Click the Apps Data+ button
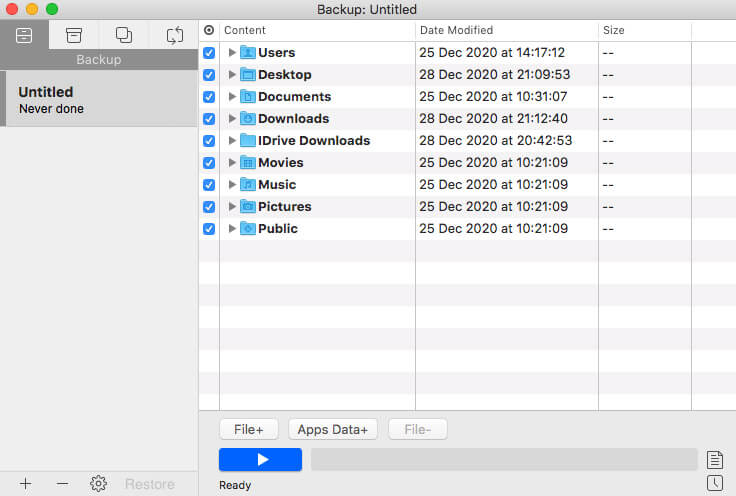Screen dimensions: 736x496 tap(333, 429)
